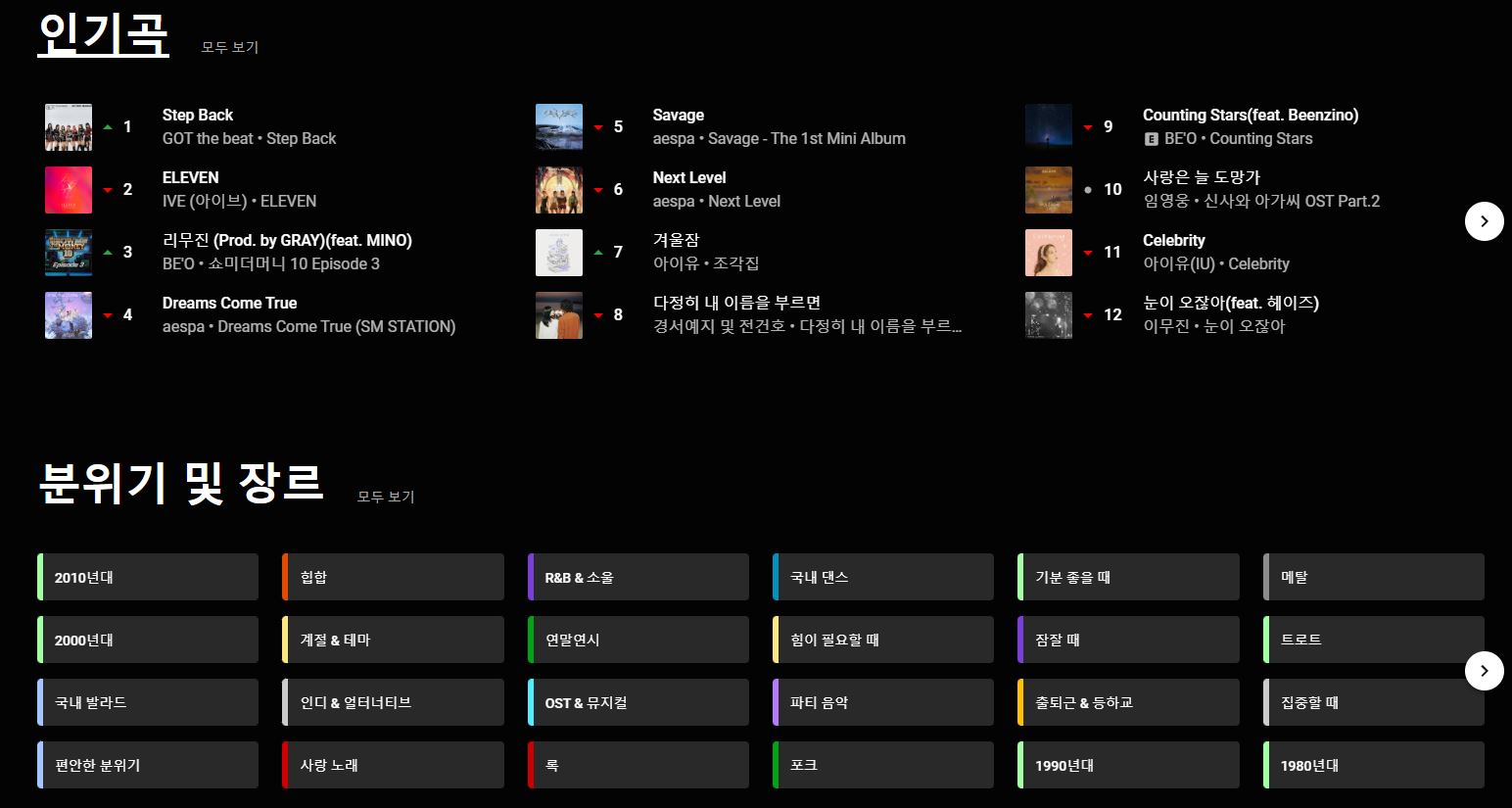This screenshot has width=1512, height=808.
Task: Click the Celebrity album thumbnail
Action: click(1049, 253)
